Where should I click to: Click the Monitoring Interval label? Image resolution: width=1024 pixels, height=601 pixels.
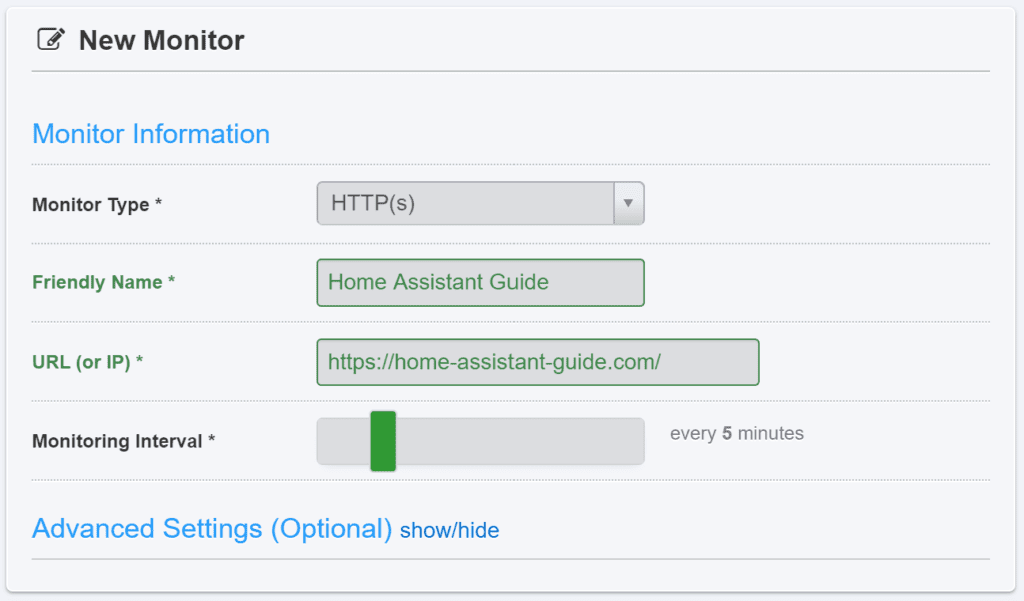123,441
